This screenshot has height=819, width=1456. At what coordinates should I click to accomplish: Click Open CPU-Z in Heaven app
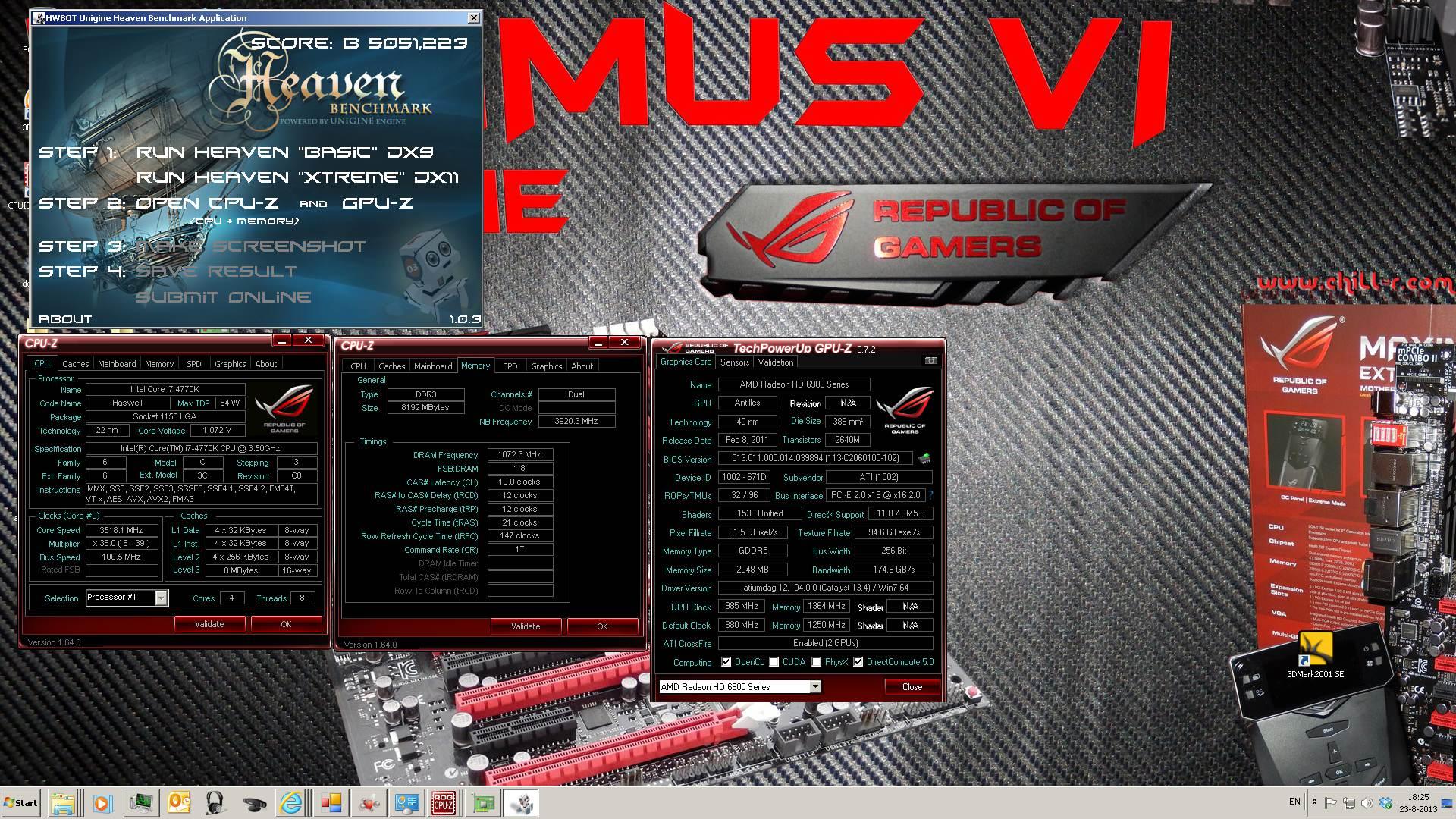(x=207, y=203)
